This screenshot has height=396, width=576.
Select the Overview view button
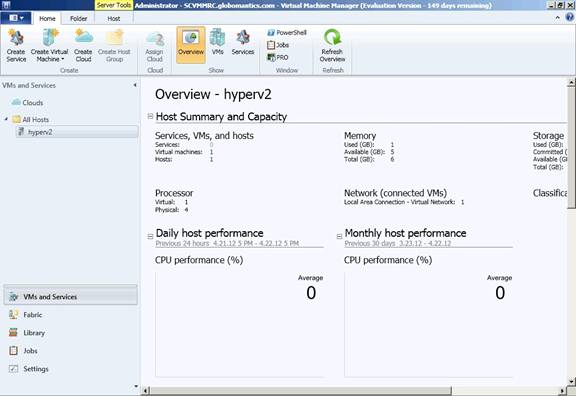pos(191,45)
